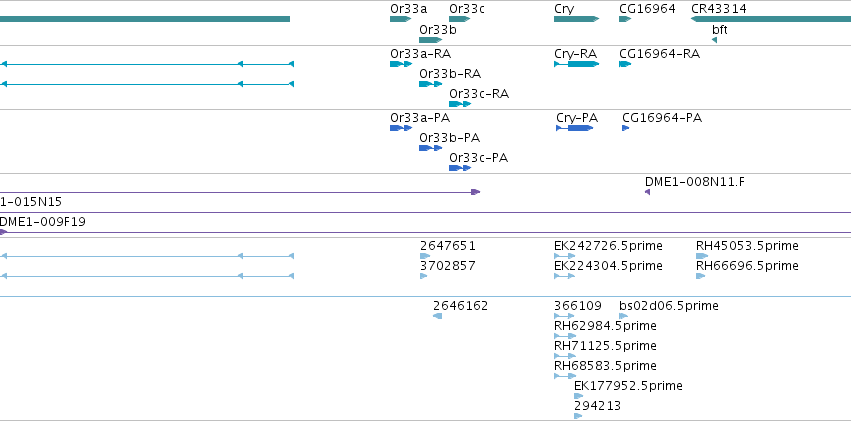Select the CG16964-PA protein label
Screen dimensions: 851x421
[662, 118]
